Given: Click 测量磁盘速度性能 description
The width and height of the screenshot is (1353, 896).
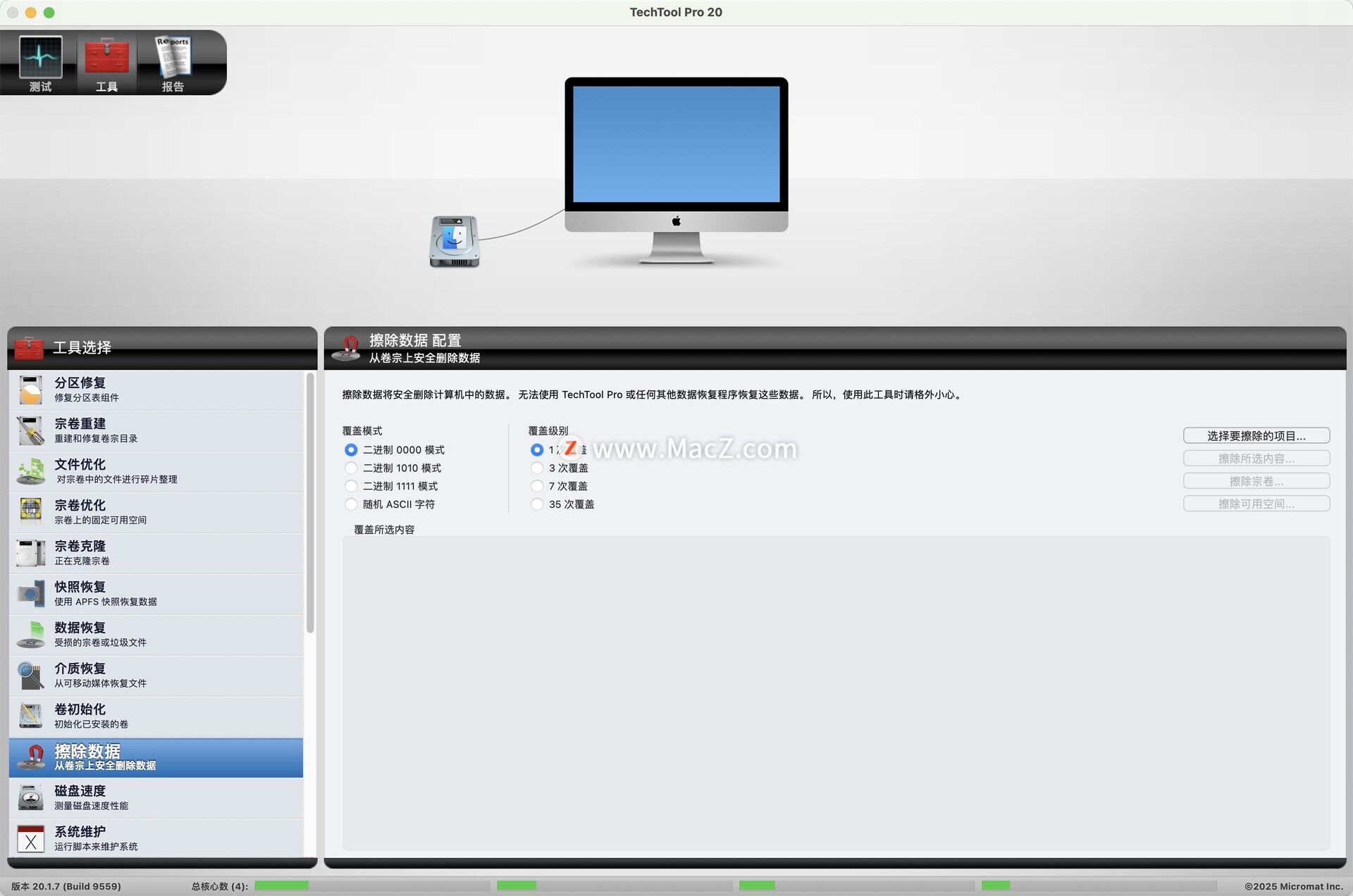Looking at the screenshot, I should [91, 806].
